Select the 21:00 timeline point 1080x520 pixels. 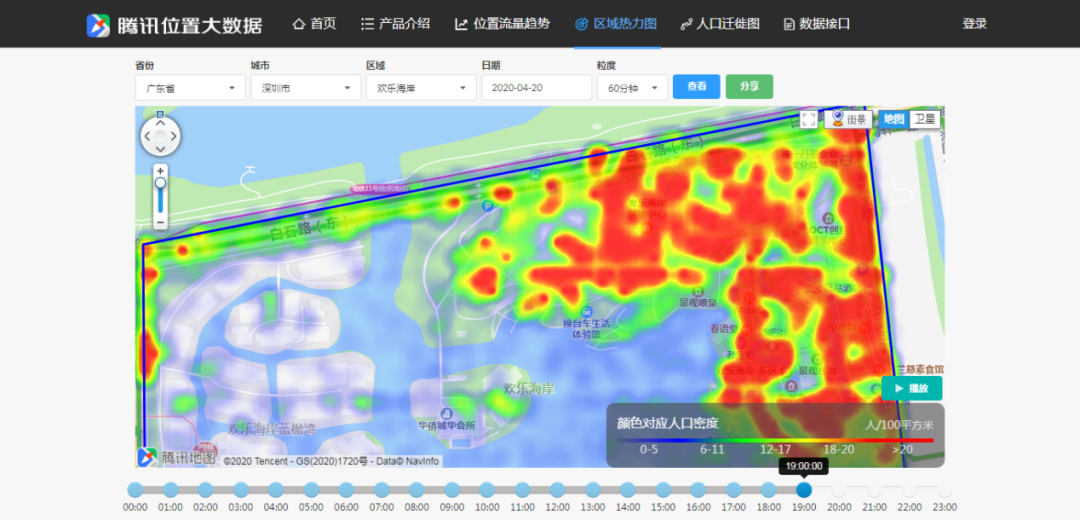click(874, 490)
